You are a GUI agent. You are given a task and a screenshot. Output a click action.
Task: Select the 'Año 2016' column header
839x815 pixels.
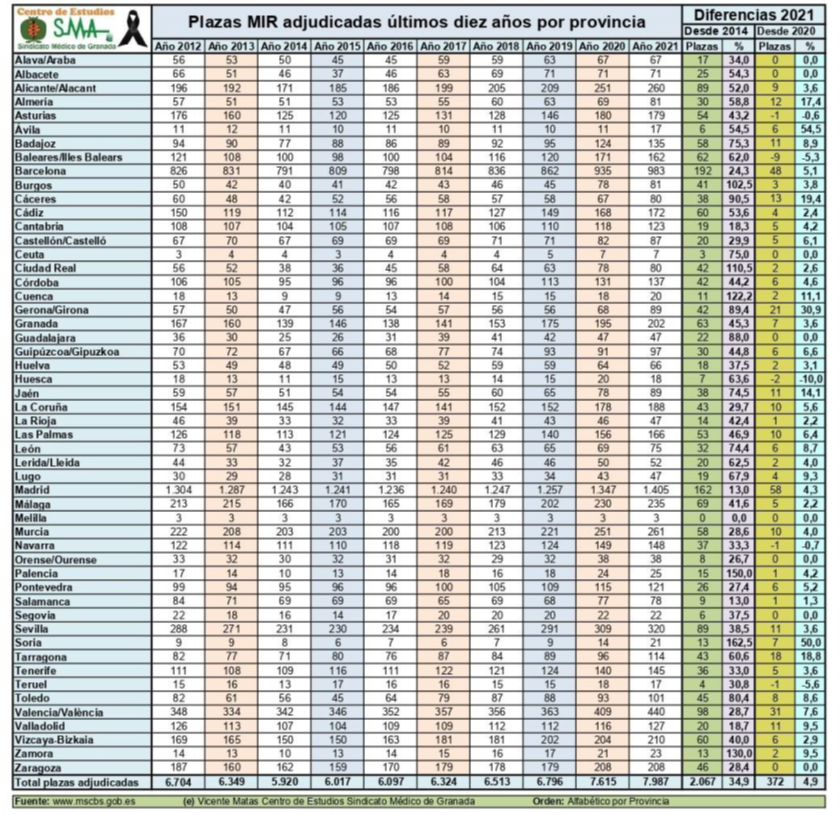point(390,47)
